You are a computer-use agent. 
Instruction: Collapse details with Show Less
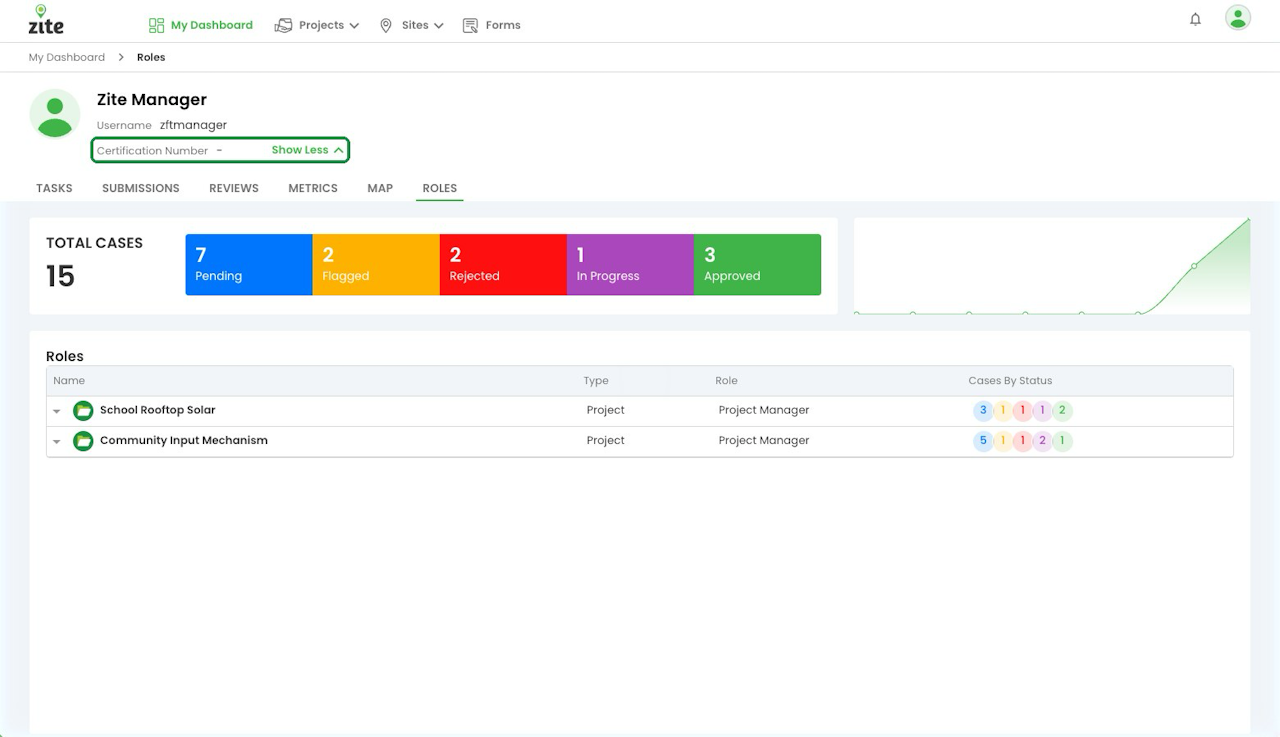click(308, 150)
